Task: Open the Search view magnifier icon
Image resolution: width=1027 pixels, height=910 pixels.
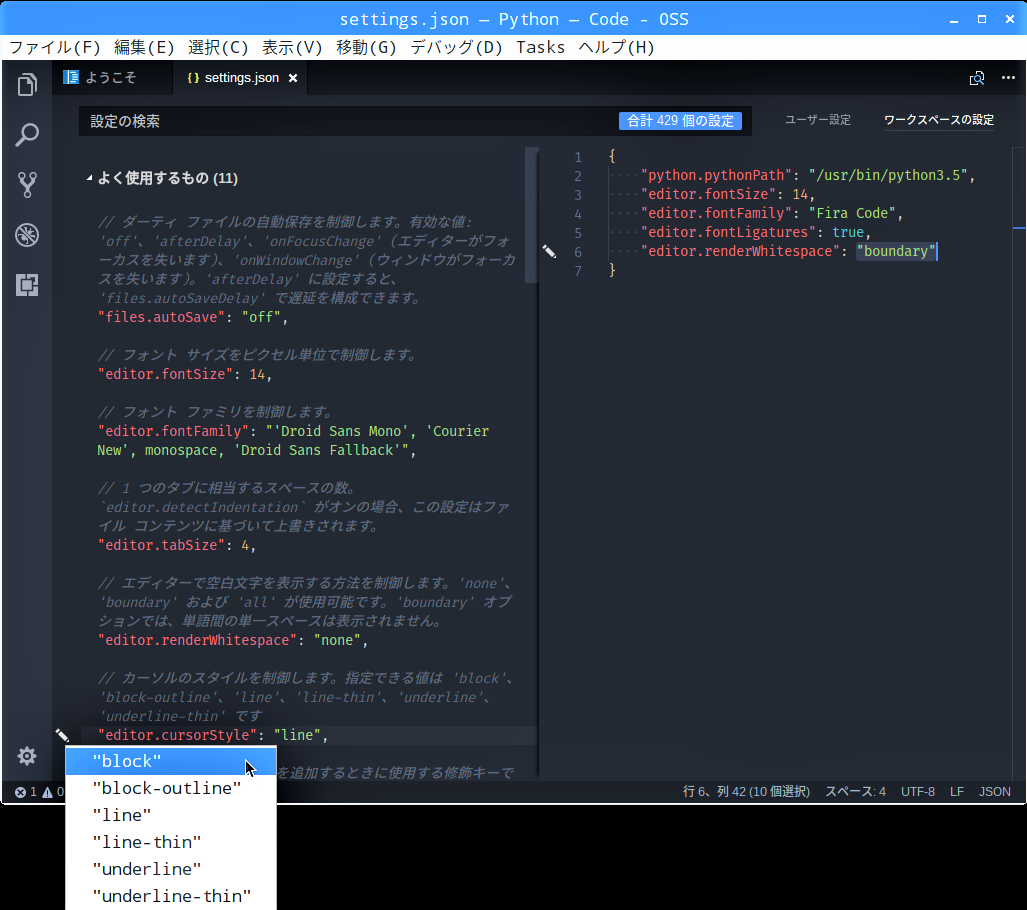Action: [x=27, y=134]
